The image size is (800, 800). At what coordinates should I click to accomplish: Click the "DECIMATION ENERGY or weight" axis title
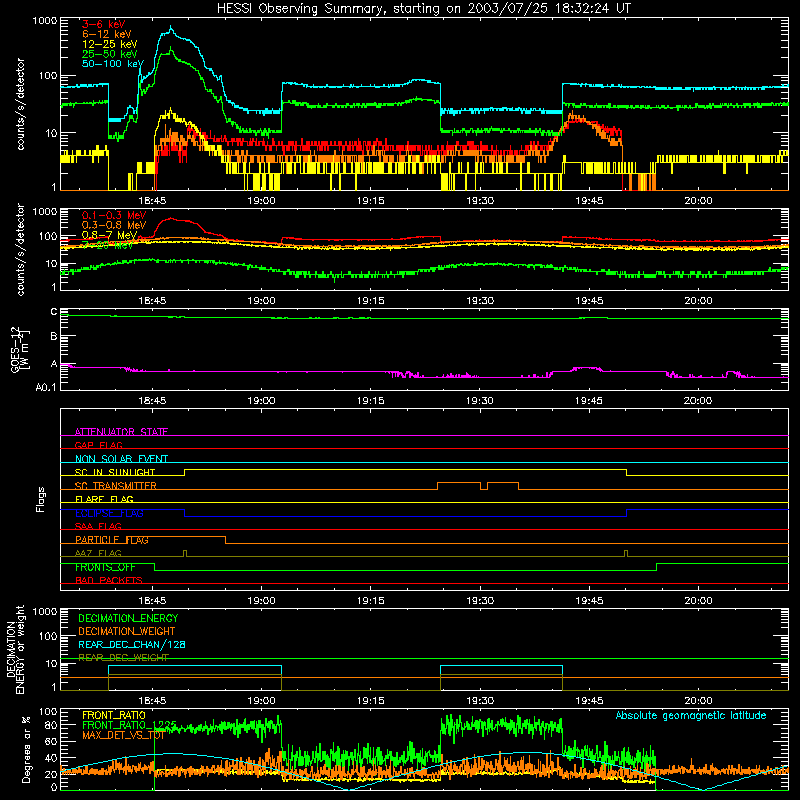15,650
